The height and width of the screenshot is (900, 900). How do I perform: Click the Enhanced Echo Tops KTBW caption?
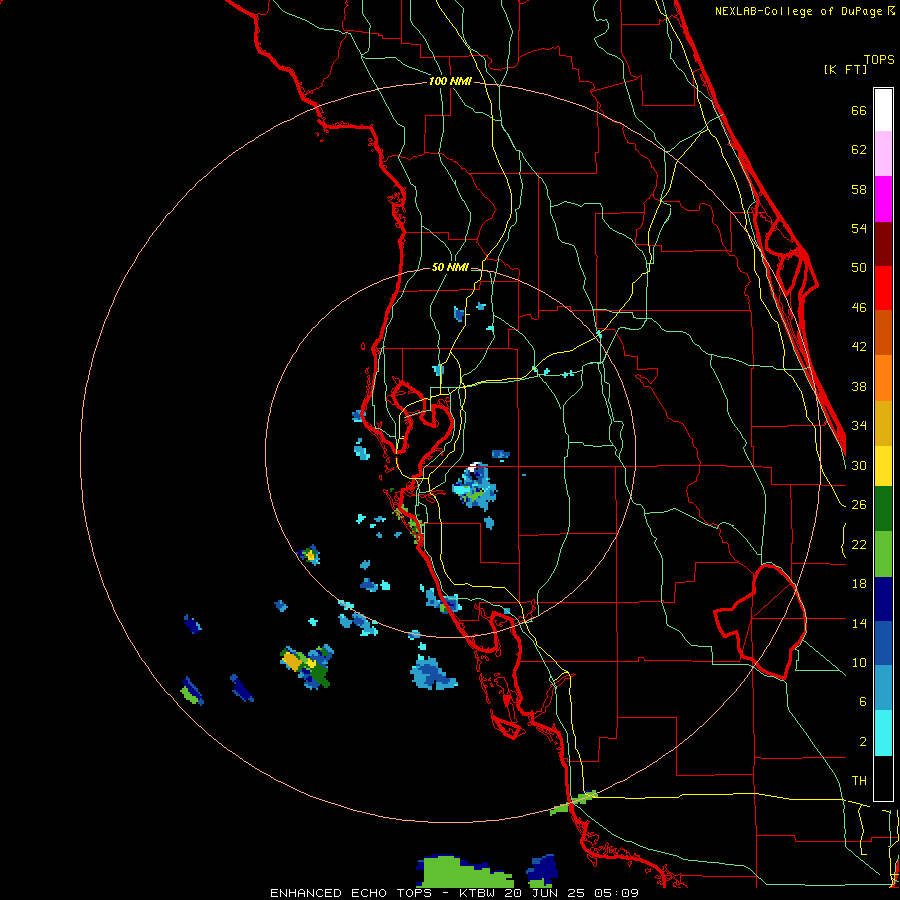point(454,893)
